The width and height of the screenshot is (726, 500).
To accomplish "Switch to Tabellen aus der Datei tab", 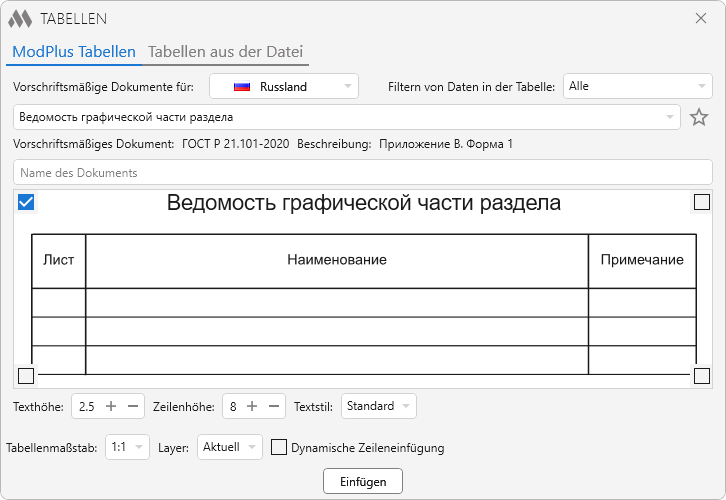I will pyautogui.click(x=225, y=52).
